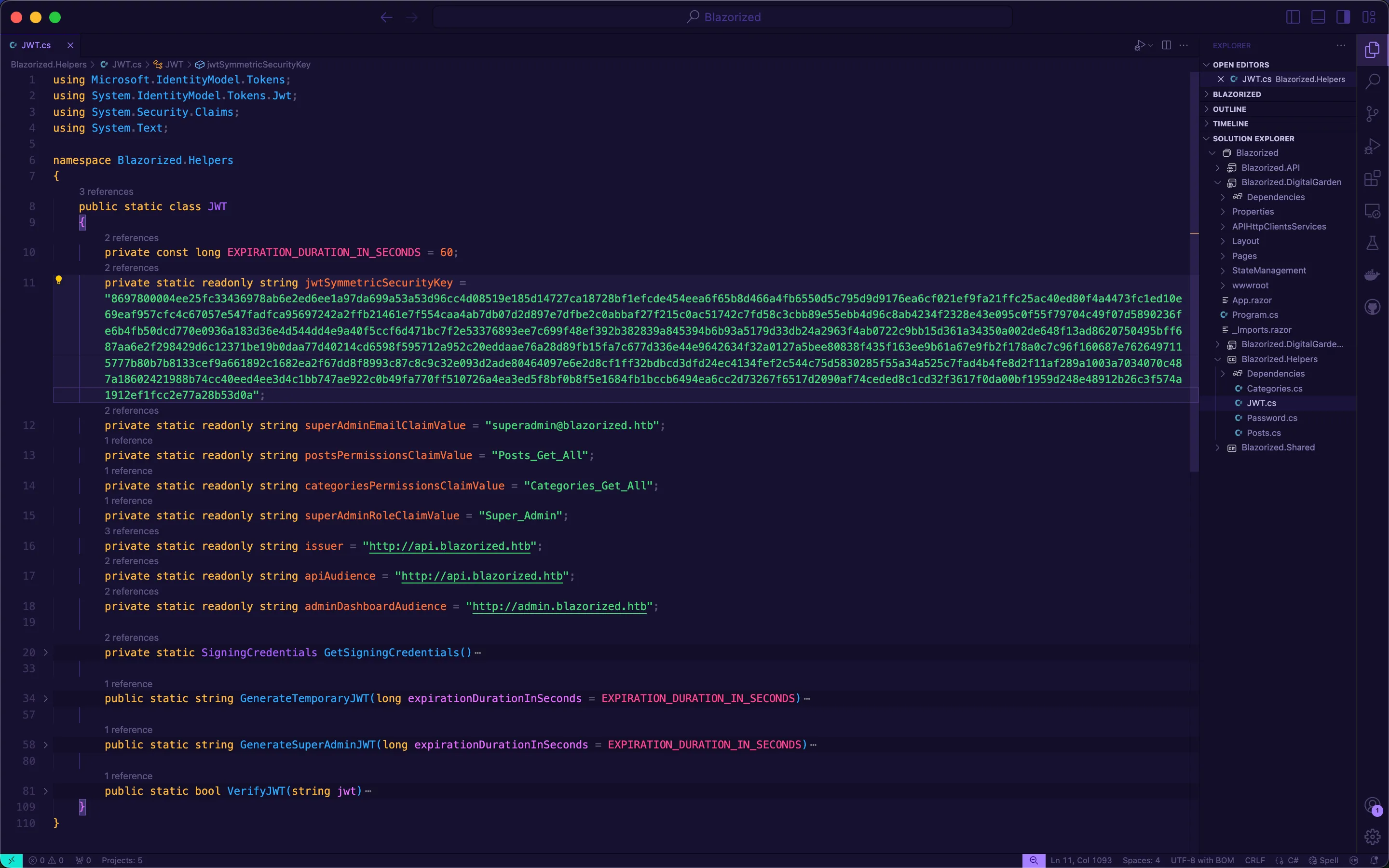Open editor More Actions ellipsis
The image size is (1389, 868).
(1184, 45)
